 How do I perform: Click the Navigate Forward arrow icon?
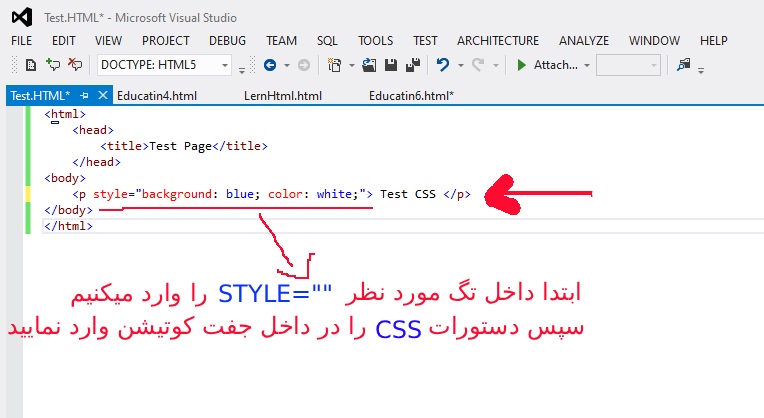pos(304,65)
